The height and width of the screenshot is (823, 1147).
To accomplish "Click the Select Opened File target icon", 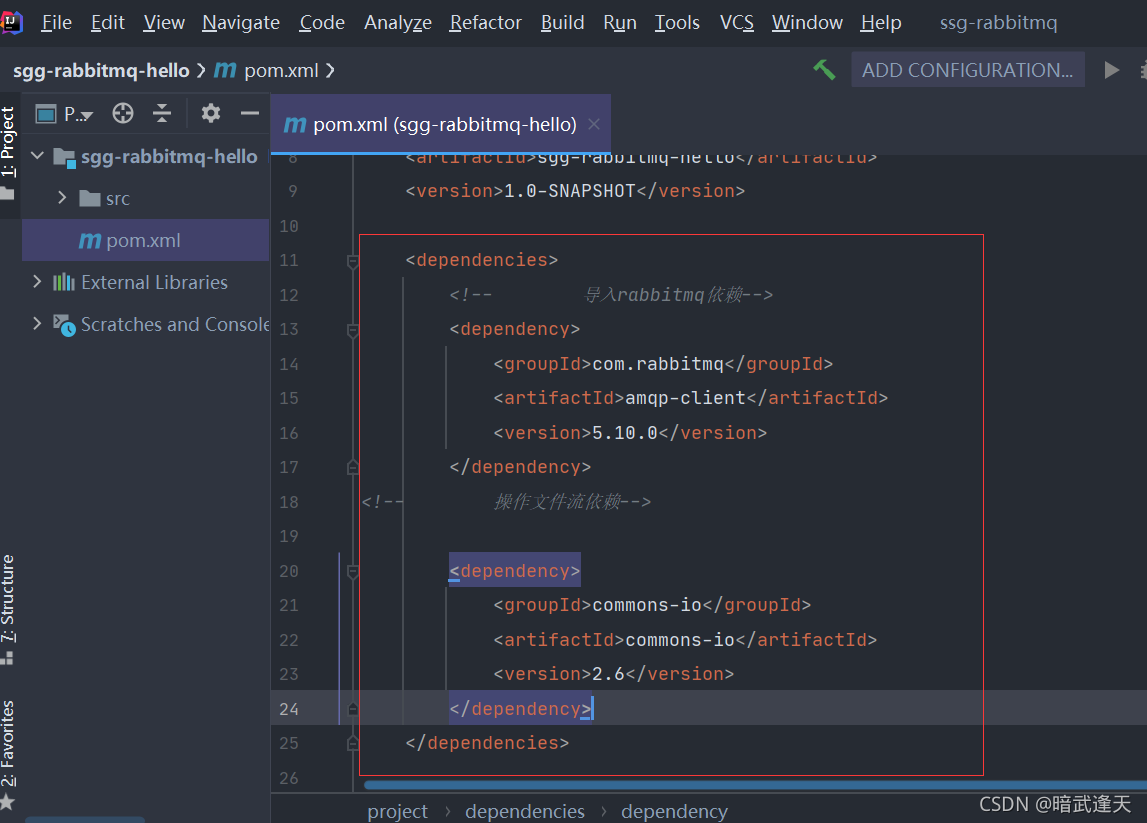I will (x=123, y=113).
